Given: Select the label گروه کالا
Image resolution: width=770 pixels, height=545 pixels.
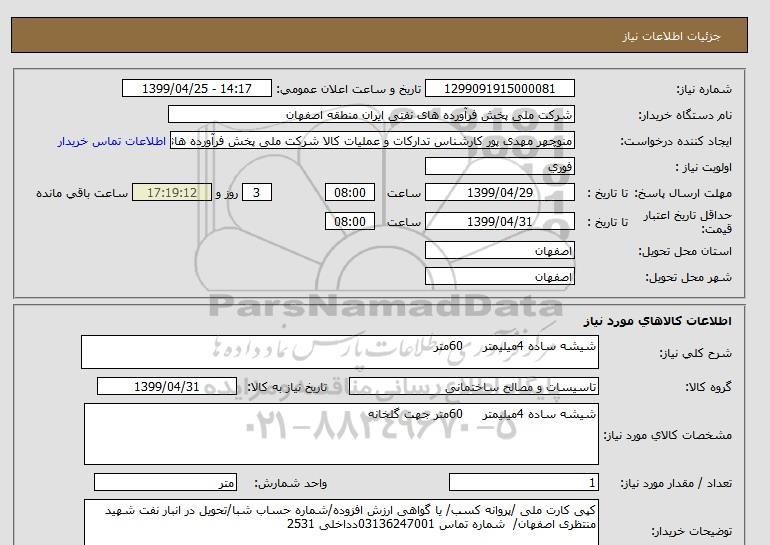Looking at the screenshot, I should point(708,387).
